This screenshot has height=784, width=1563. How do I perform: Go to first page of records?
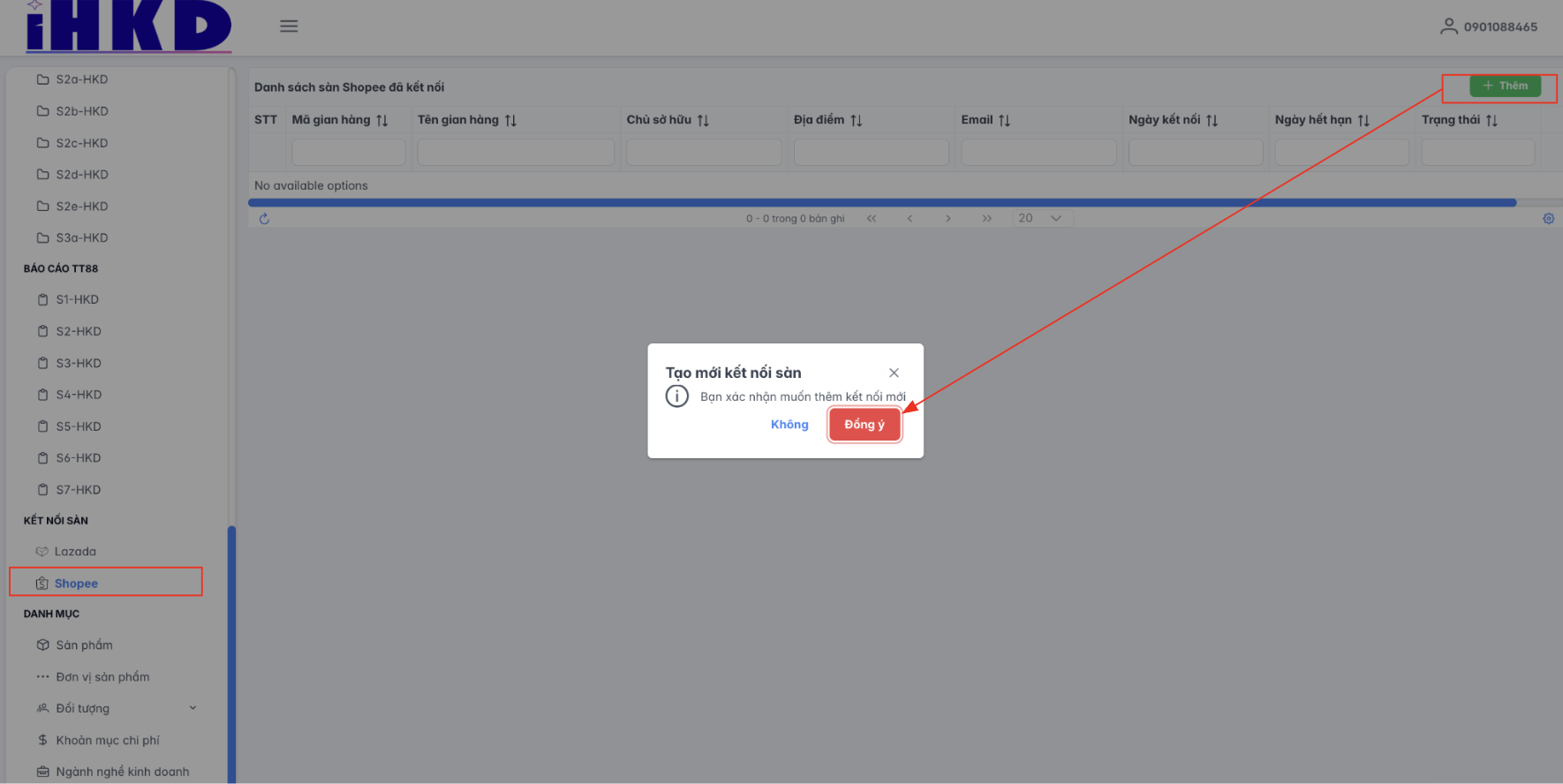pos(872,219)
